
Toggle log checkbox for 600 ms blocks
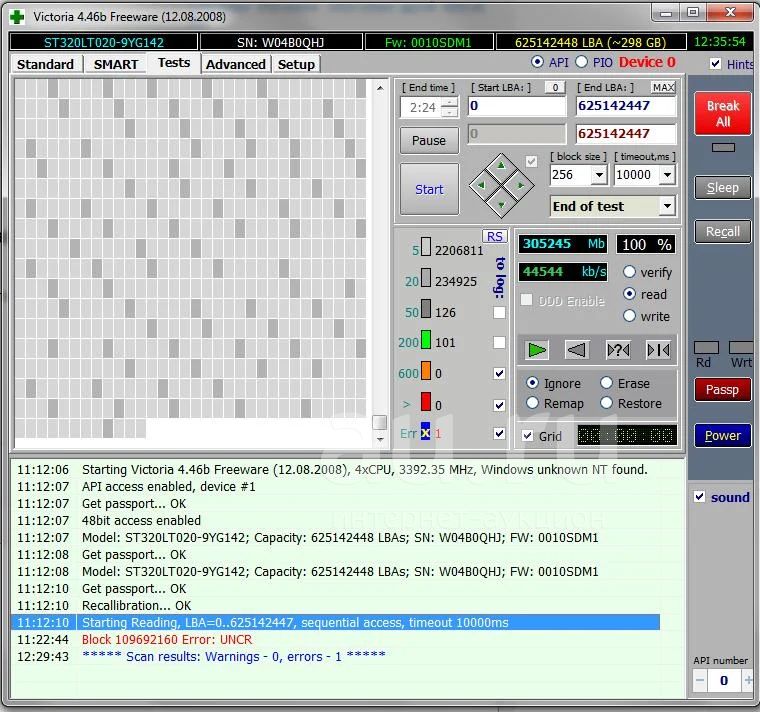(x=499, y=373)
